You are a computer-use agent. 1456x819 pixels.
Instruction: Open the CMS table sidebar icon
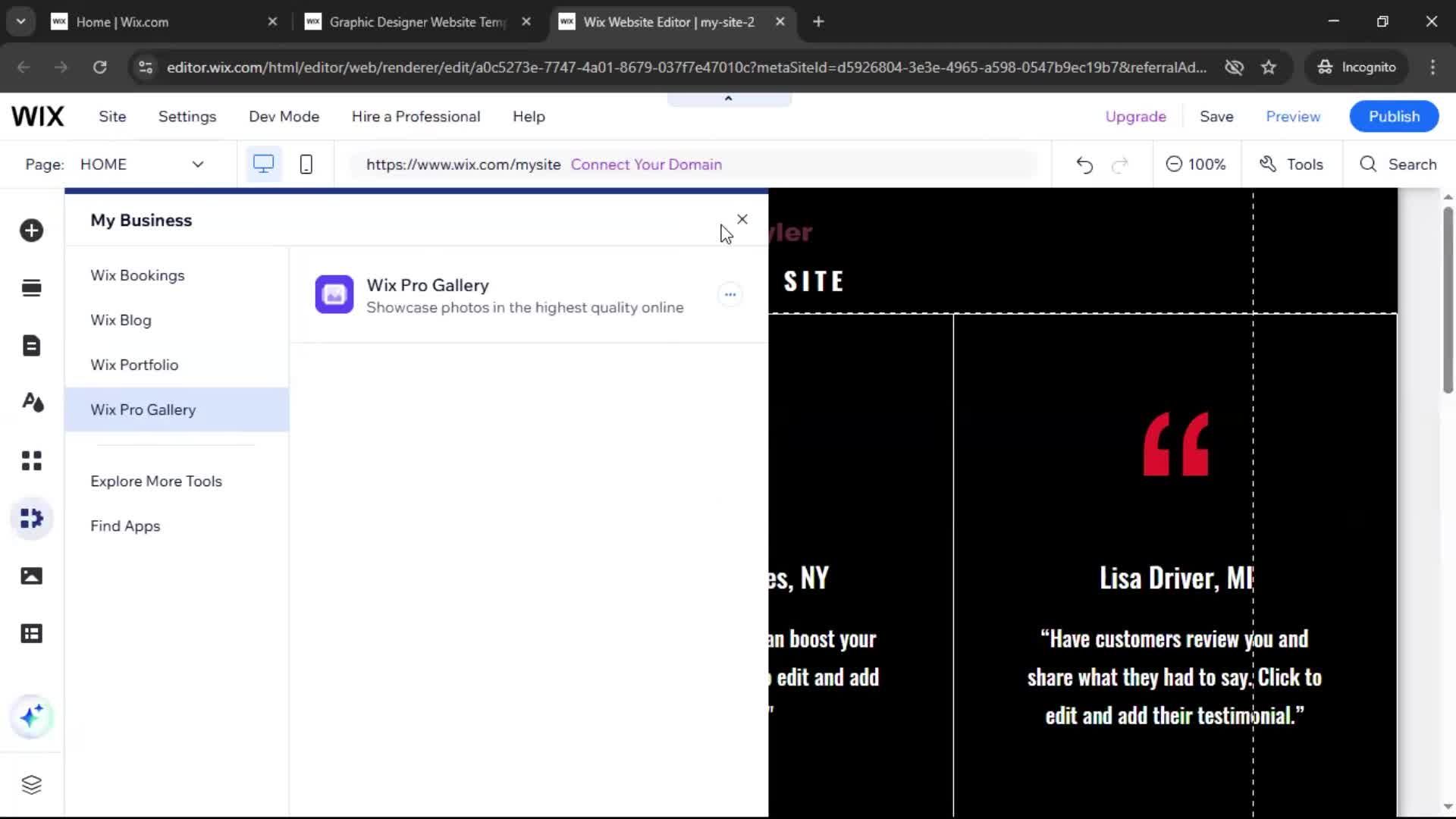[31, 634]
